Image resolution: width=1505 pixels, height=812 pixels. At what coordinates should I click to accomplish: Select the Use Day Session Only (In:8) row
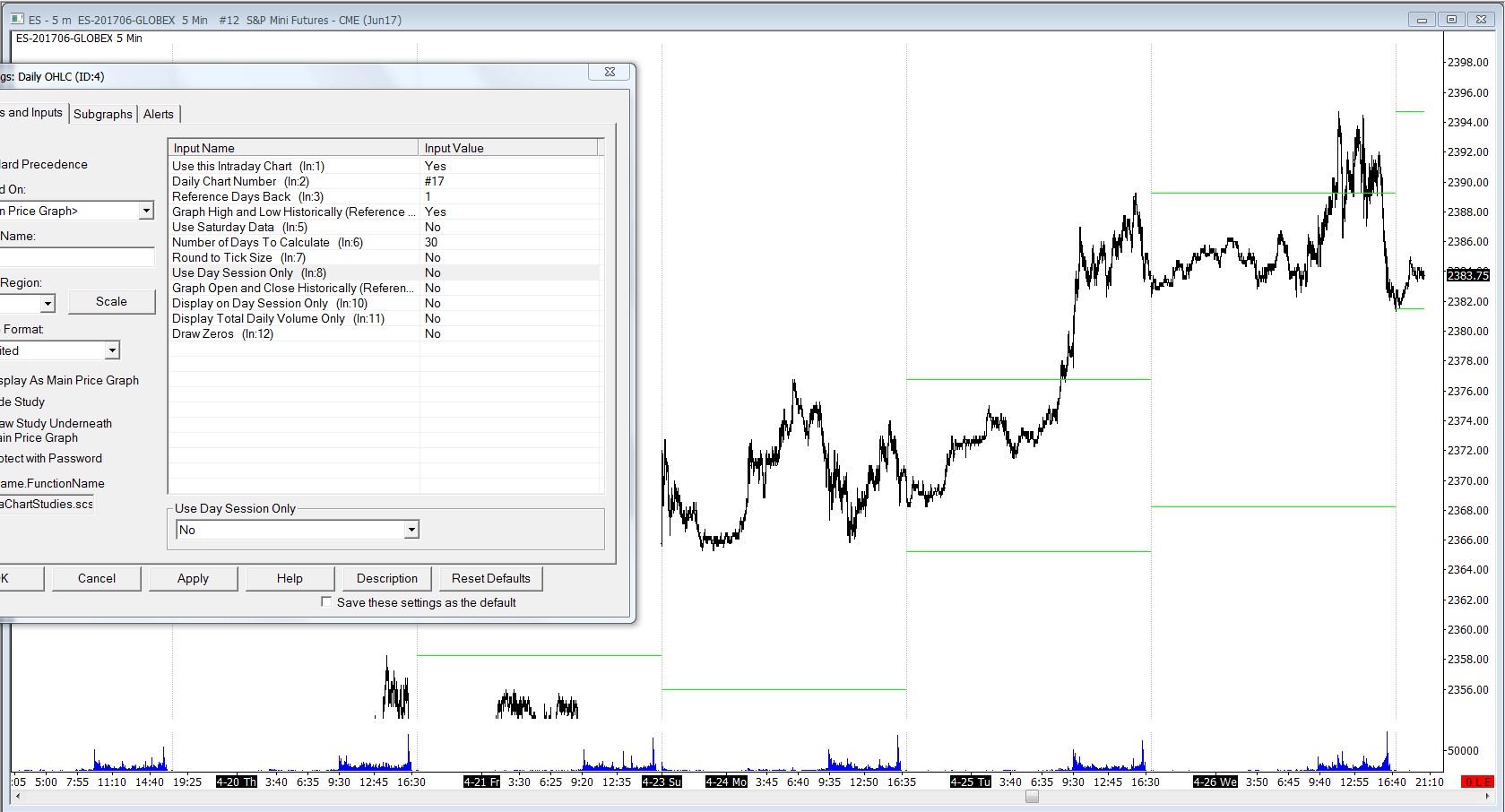385,272
